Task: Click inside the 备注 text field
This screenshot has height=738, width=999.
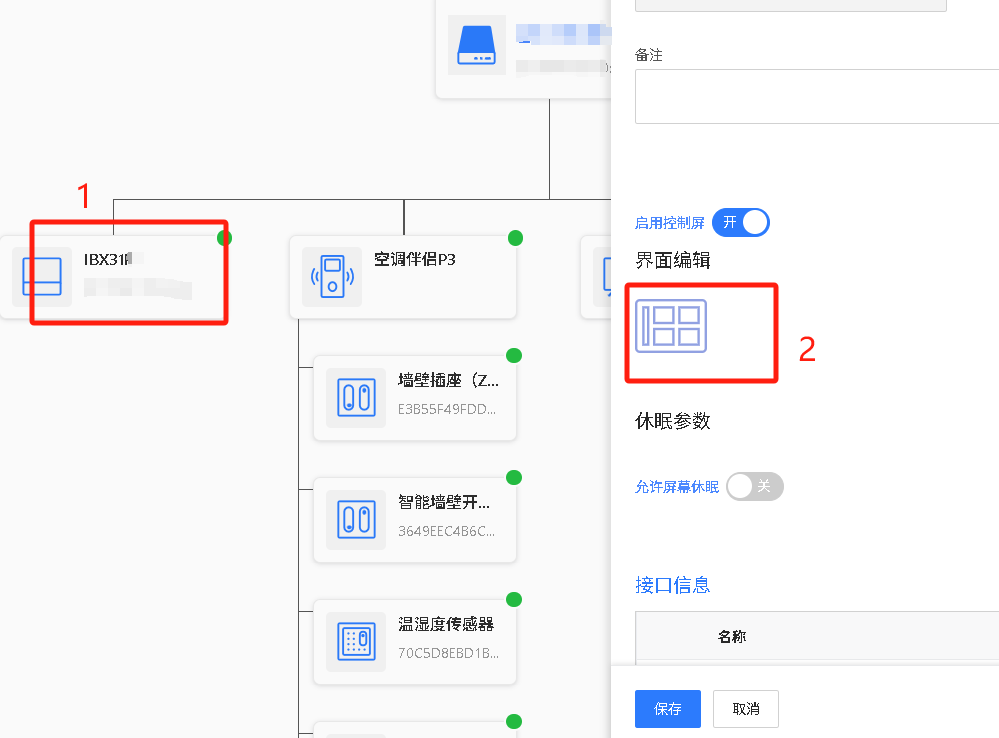Action: 816,96
